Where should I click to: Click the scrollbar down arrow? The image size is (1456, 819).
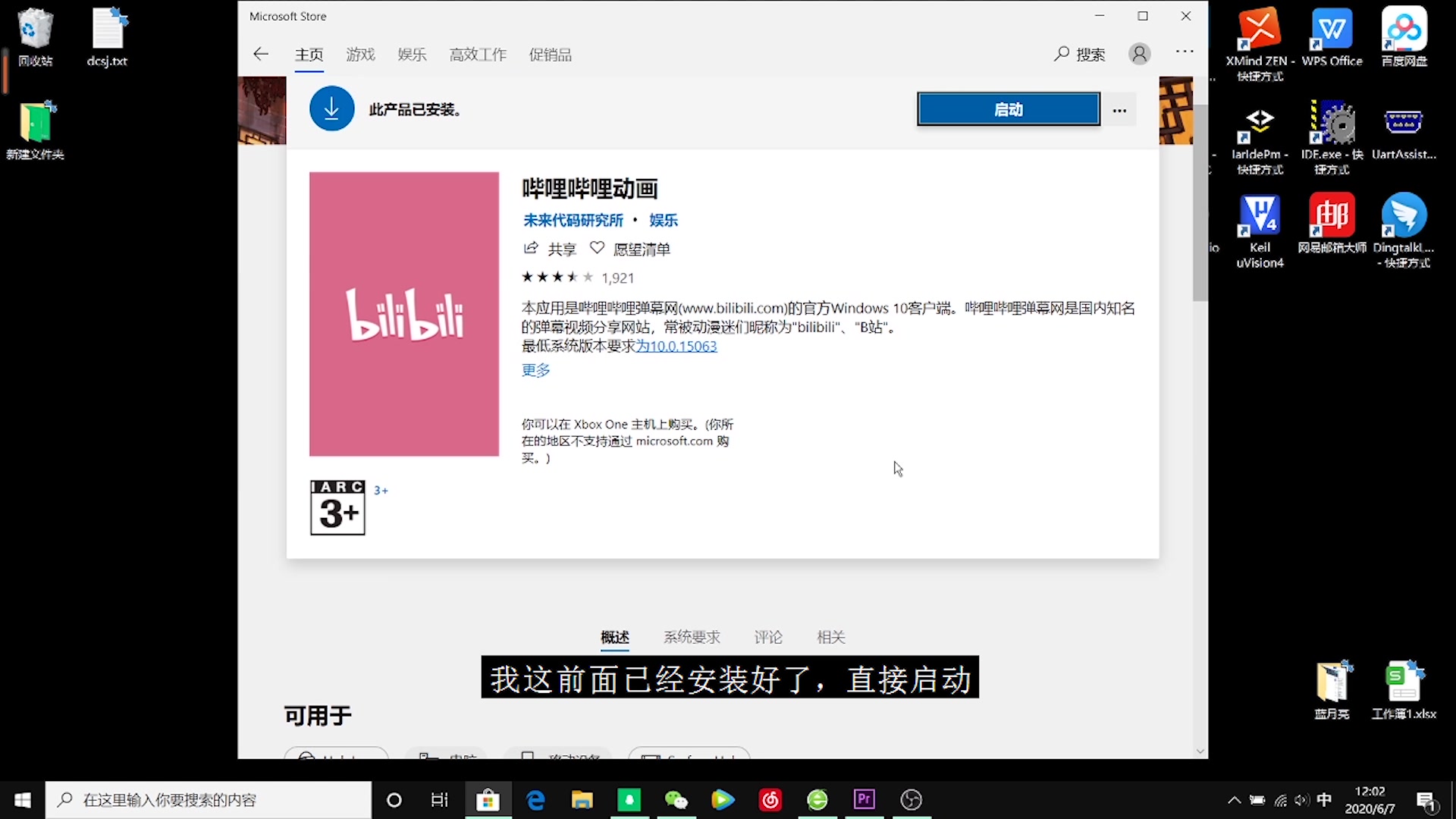1200,752
